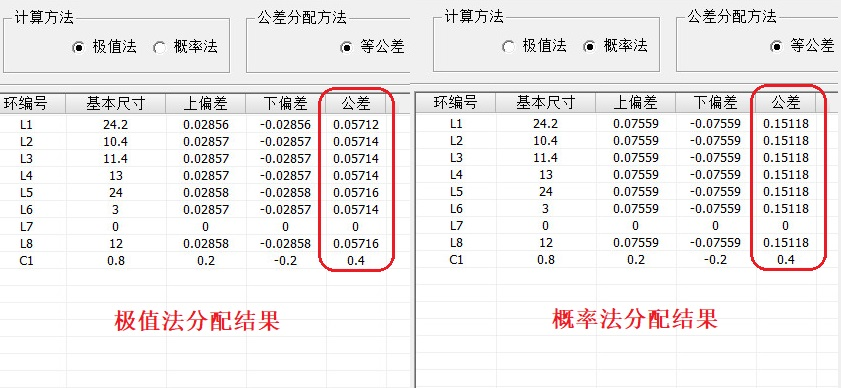Select 0.15118 tolerance in right L8 row
Image resolution: width=841 pixels, height=388 pixels.
pyautogui.click(x=786, y=243)
